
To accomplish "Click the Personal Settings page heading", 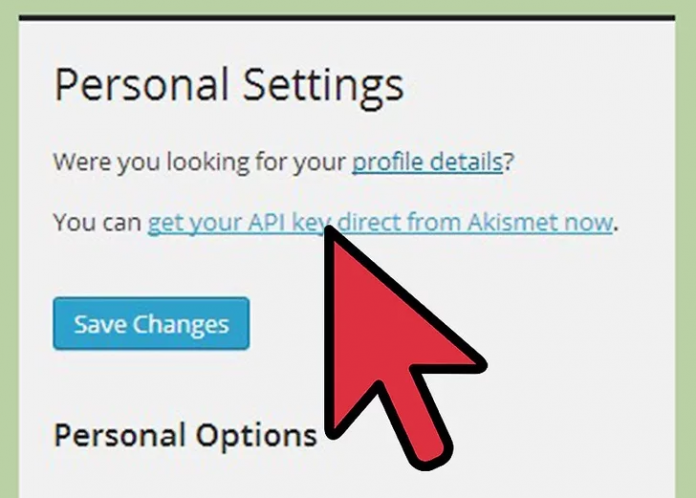I will click(229, 85).
